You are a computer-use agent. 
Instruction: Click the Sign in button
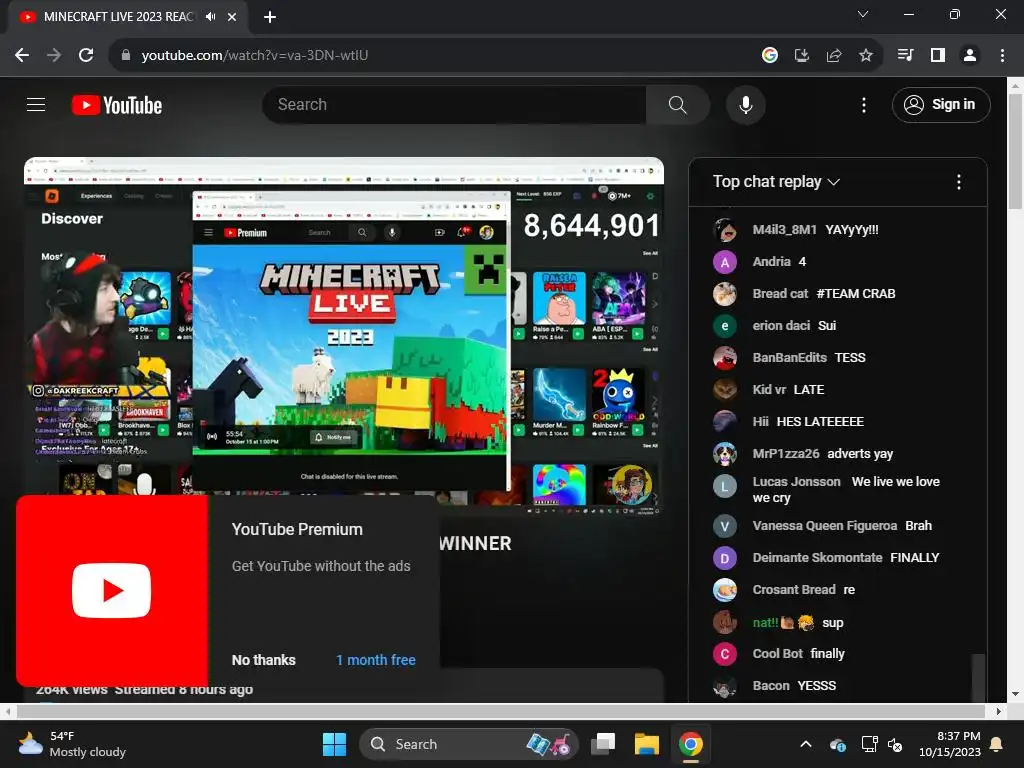coord(940,104)
